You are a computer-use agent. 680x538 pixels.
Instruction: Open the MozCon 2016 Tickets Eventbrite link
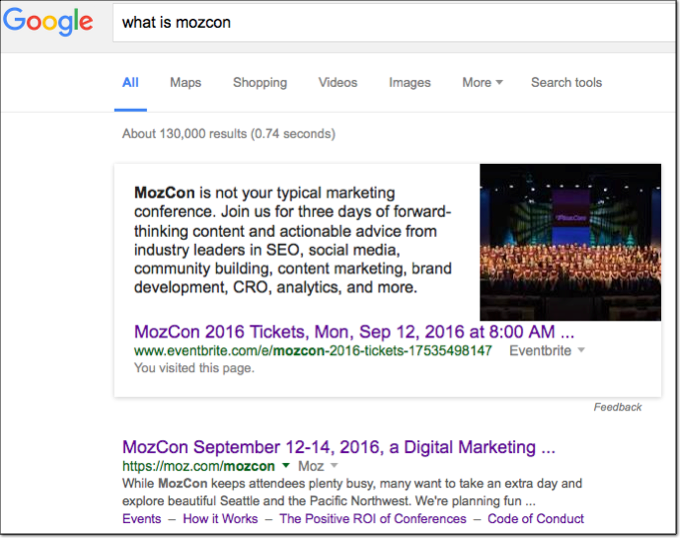[354, 332]
